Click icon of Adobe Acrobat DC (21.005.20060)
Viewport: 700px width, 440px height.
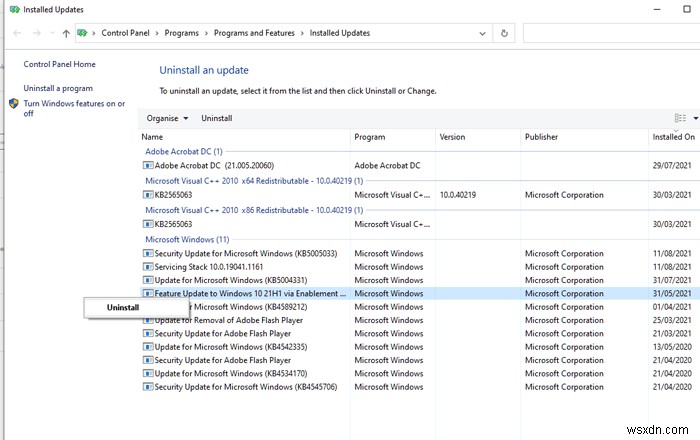[x=148, y=166]
